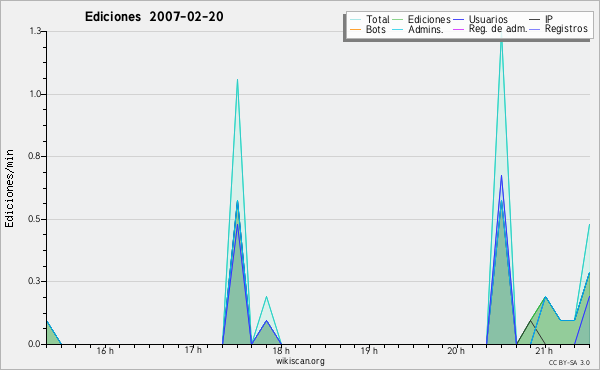
Task: Click the Ediciones green legend line
Action: (x=398, y=20)
